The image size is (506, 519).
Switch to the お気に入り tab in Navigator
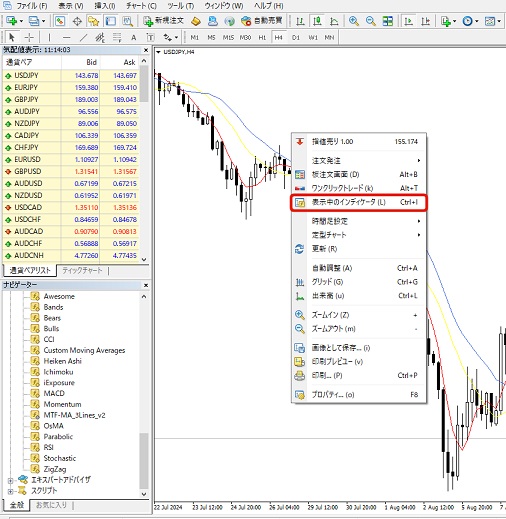click(52, 505)
